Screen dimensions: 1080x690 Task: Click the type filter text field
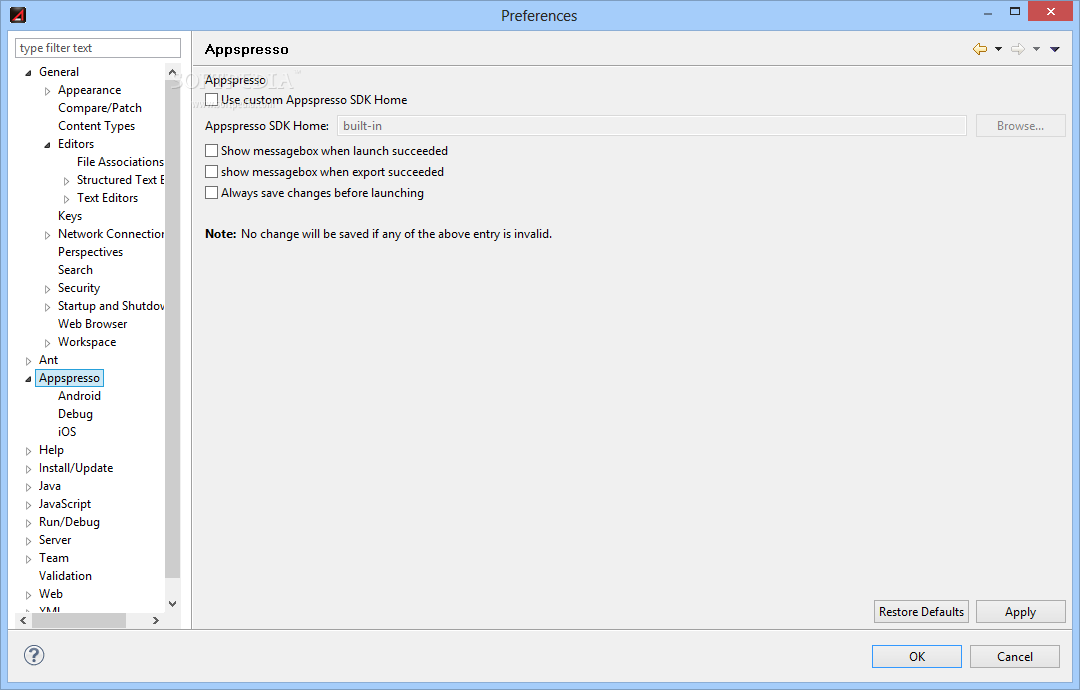point(98,48)
